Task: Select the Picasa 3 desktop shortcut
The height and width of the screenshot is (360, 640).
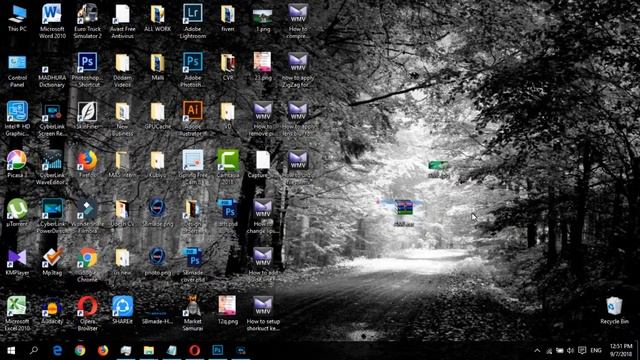Action: click(17, 165)
